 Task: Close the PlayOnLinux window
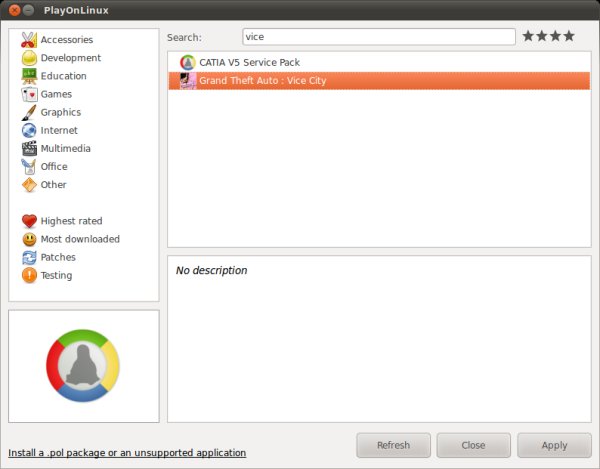click(15, 10)
